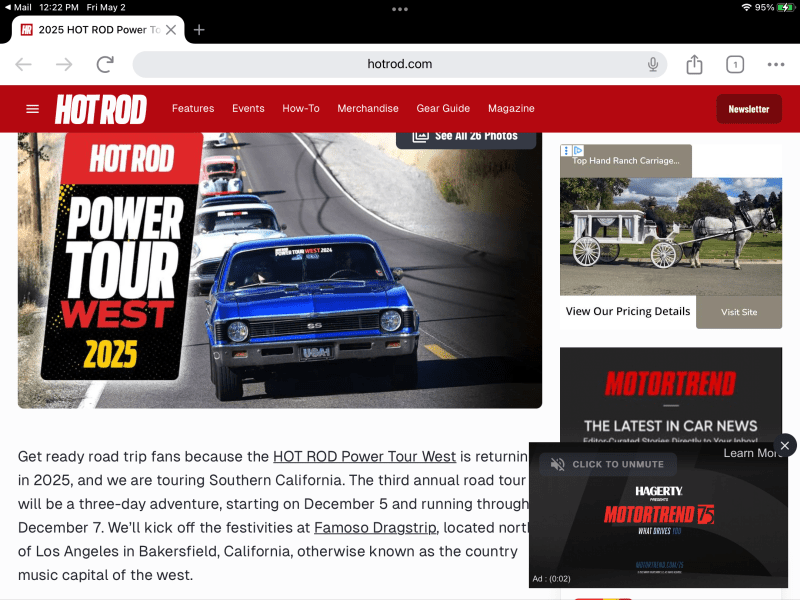Open the MotorTrend car news banner
Screen dimensions: 800x600
point(670,395)
